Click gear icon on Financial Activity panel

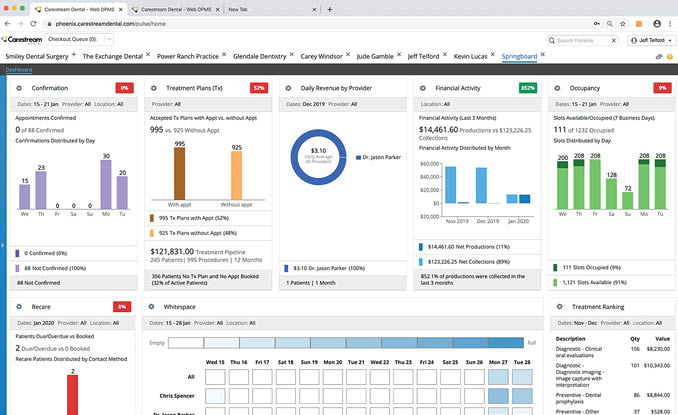pos(422,88)
